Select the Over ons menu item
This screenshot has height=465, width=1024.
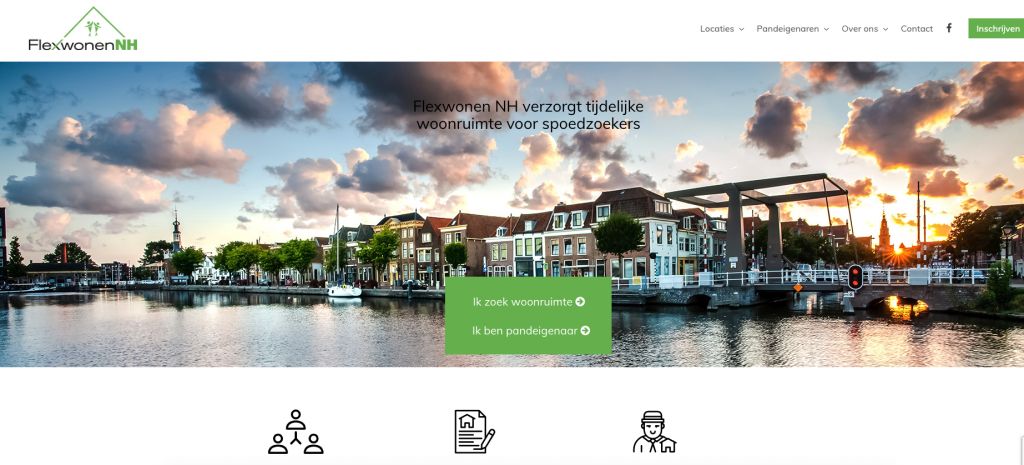859,29
